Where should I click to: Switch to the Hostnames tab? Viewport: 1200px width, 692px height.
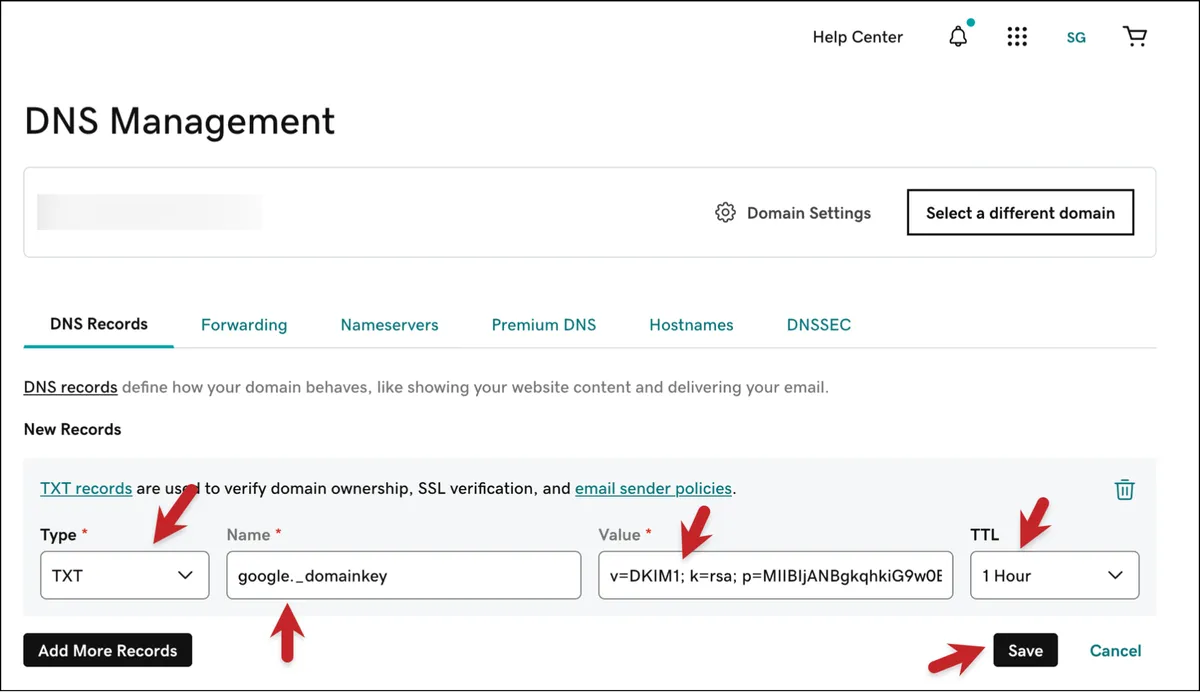click(691, 325)
